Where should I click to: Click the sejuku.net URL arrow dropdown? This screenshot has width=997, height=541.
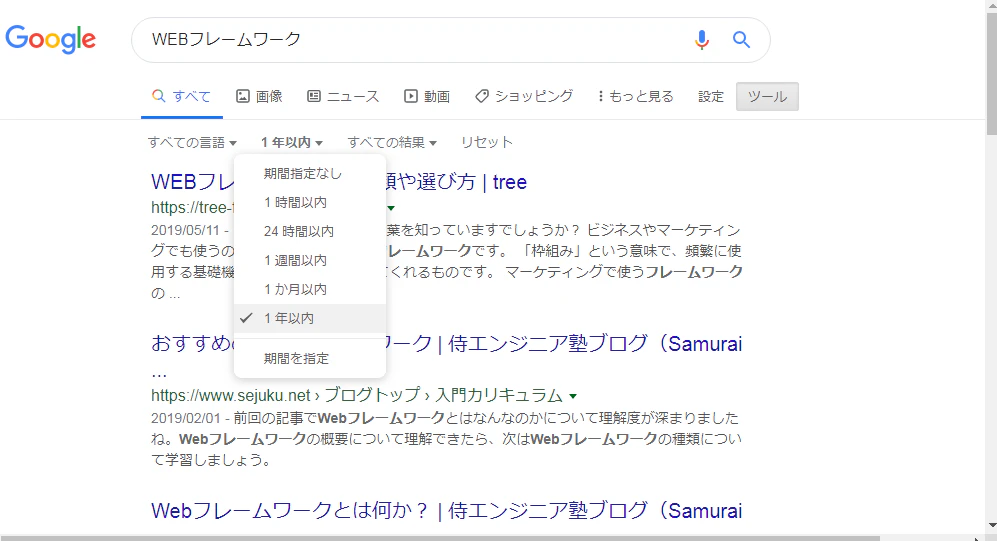pos(573,396)
